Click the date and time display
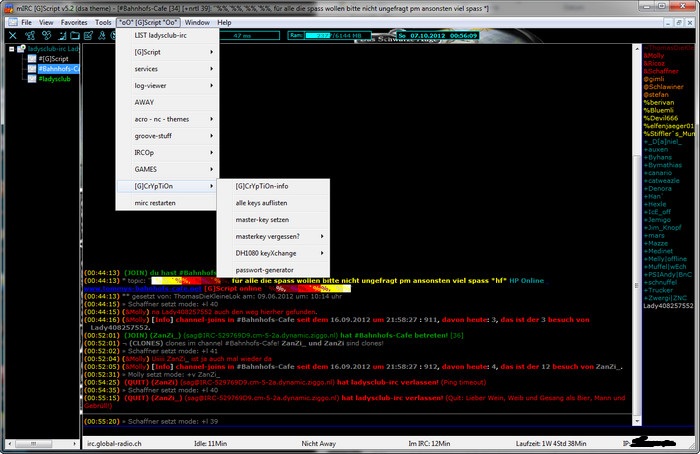700x454 pixels. click(x=438, y=35)
